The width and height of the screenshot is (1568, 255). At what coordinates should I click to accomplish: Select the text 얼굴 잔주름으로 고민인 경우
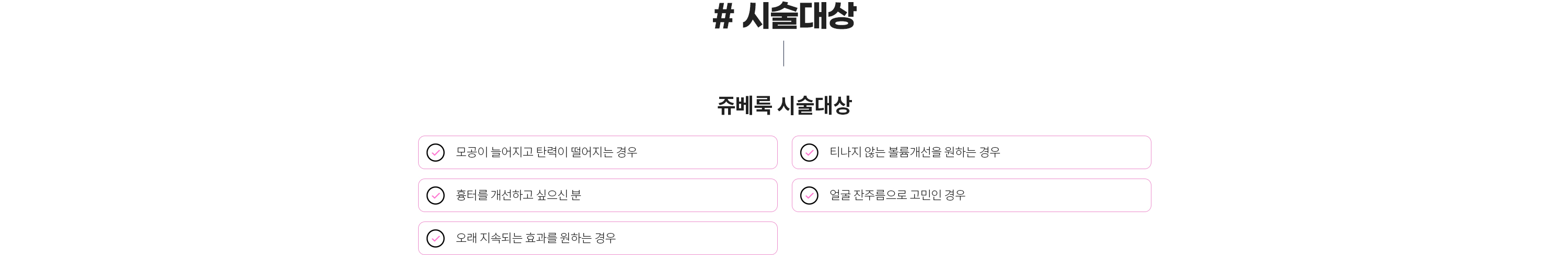(x=897, y=195)
